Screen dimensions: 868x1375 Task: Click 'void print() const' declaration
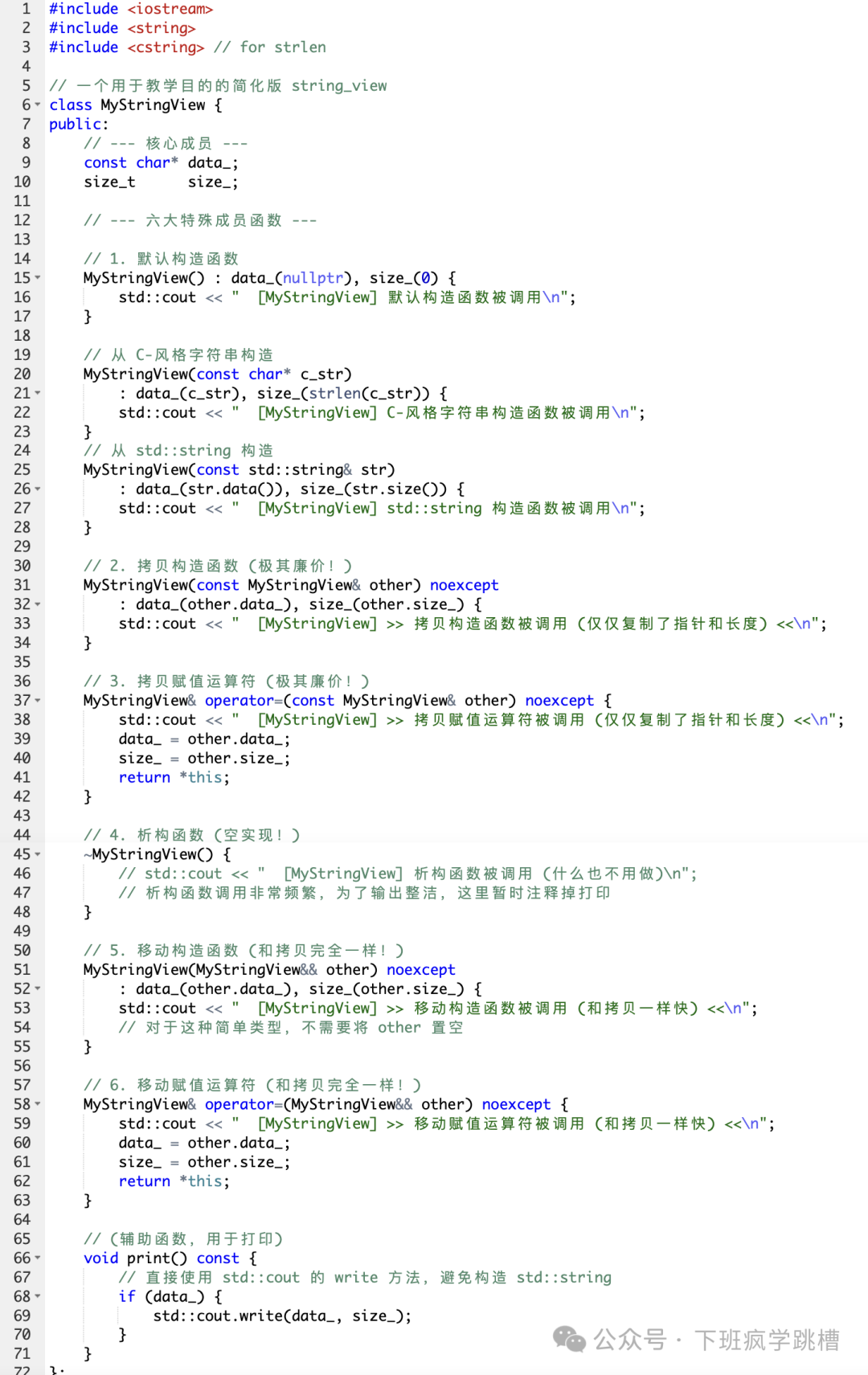pyautogui.click(x=162, y=1258)
